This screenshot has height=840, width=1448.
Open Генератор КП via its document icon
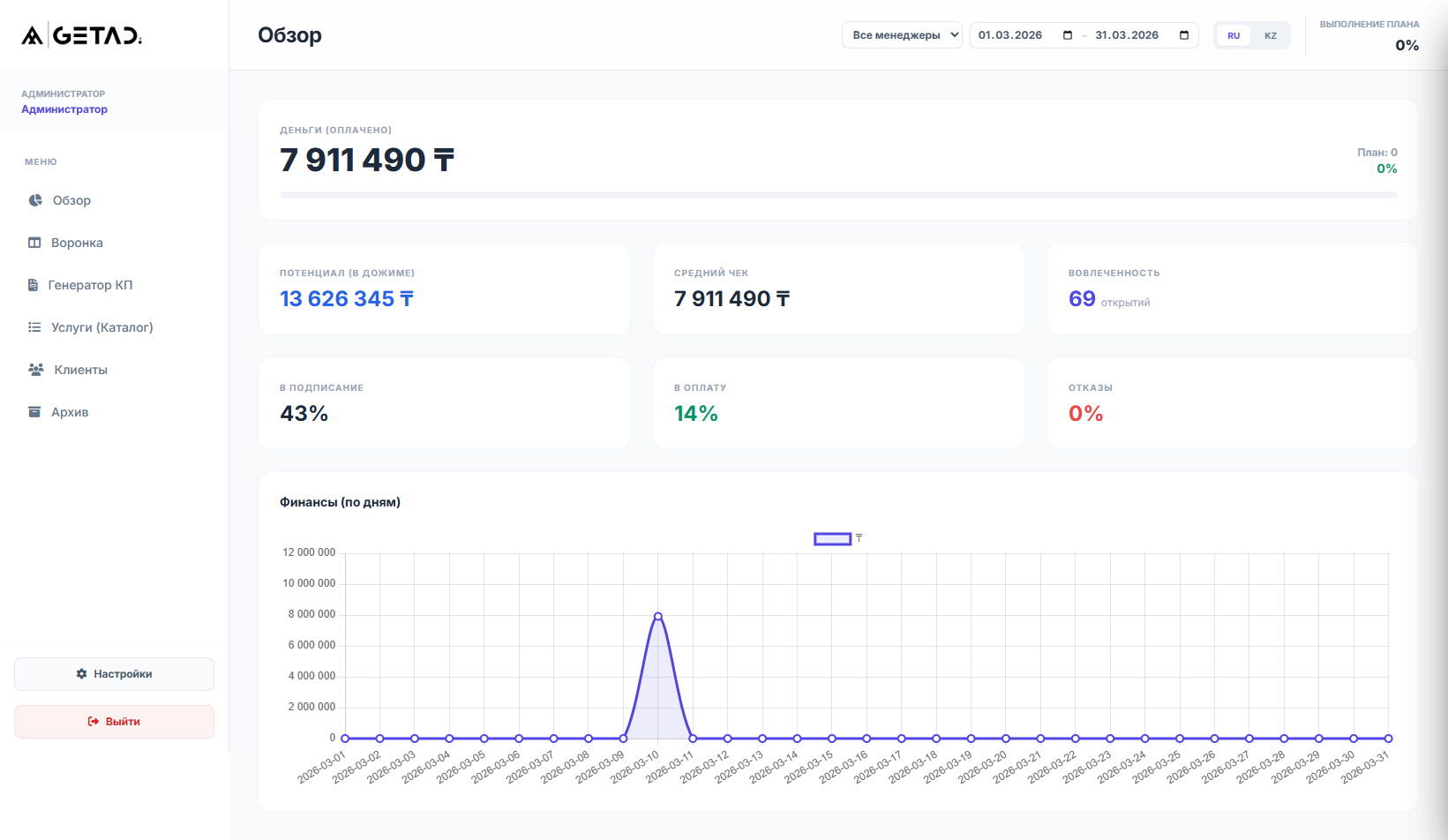tap(34, 284)
